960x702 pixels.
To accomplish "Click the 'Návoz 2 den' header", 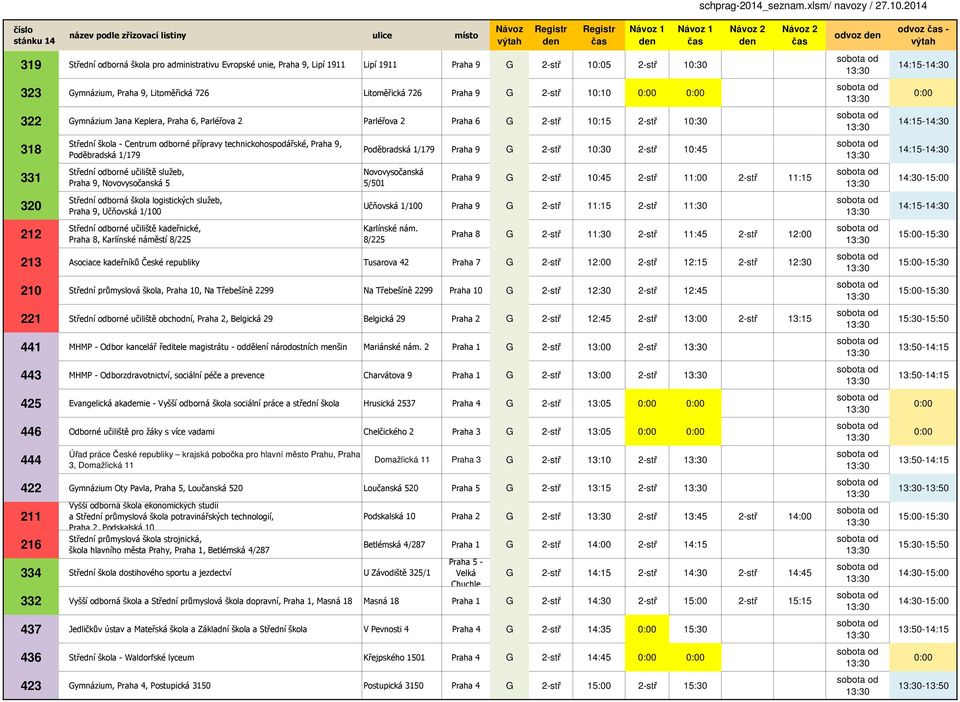I will tap(748, 35).
